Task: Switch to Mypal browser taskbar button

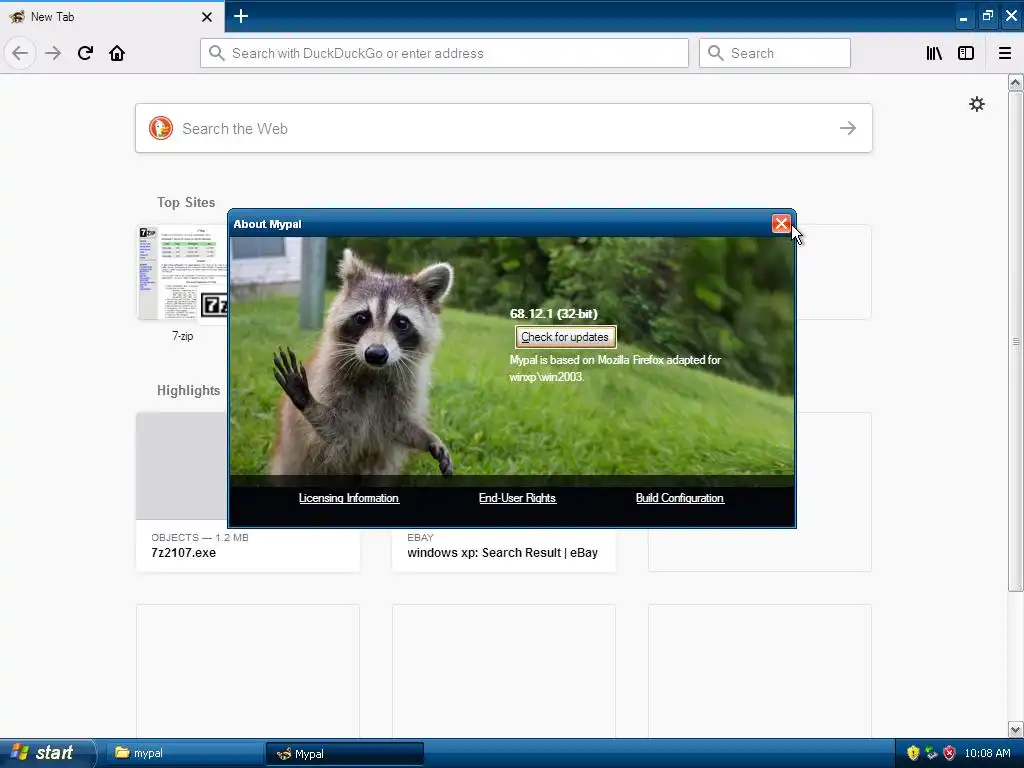Action: click(x=344, y=754)
